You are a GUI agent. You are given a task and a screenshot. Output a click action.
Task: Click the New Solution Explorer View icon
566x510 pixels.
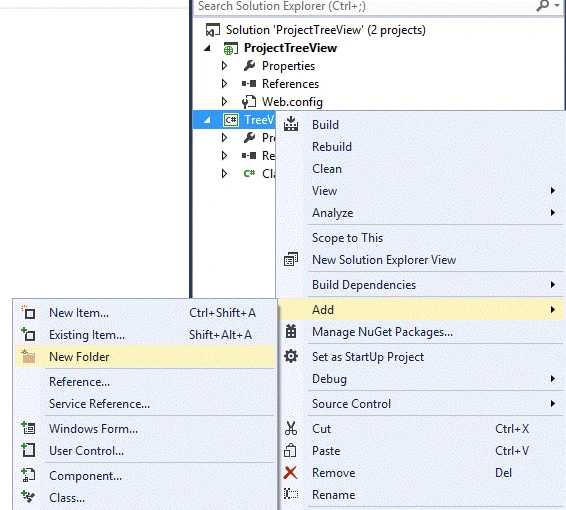[x=291, y=259]
